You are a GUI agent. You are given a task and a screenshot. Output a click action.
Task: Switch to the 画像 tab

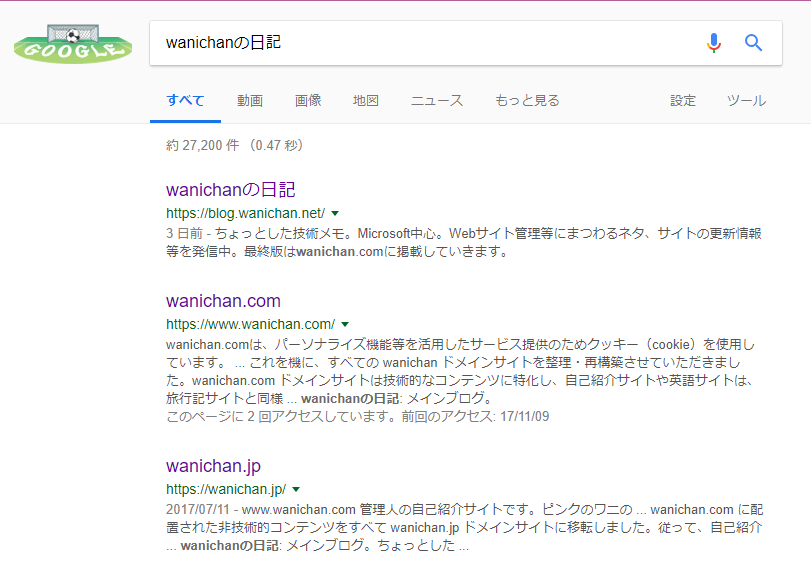click(x=308, y=100)
